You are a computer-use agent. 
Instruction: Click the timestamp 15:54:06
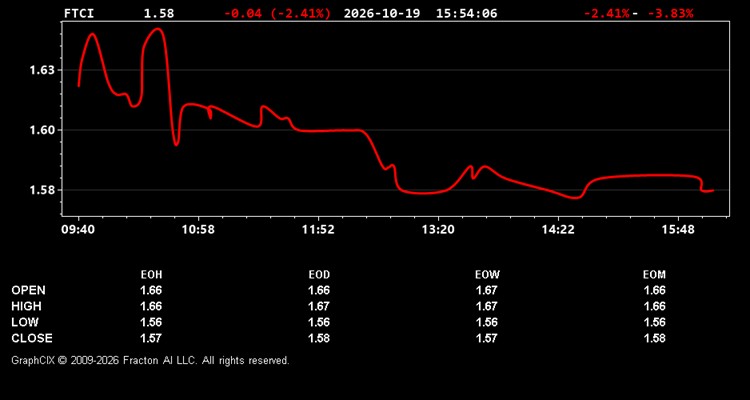pyautogui.click(x=466, y=13)
